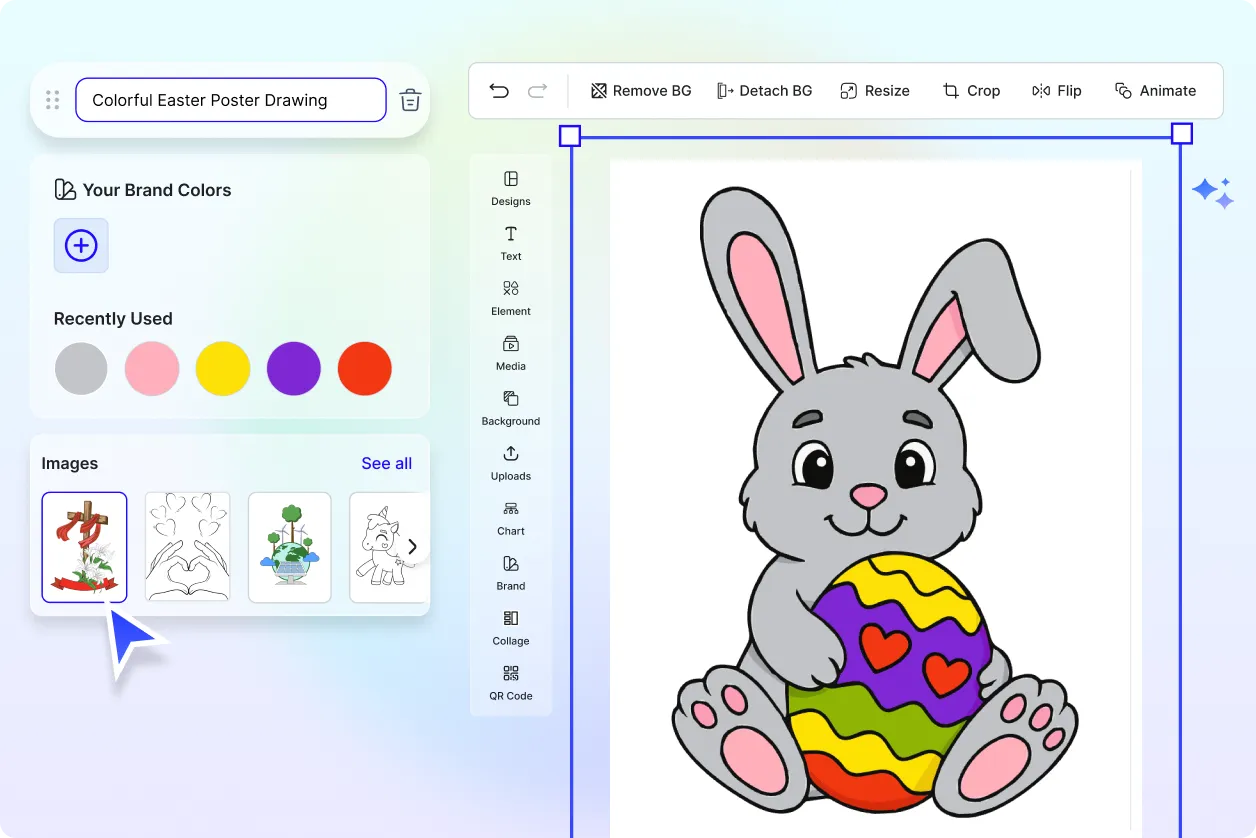Crop the bunny image

point(971,90)
